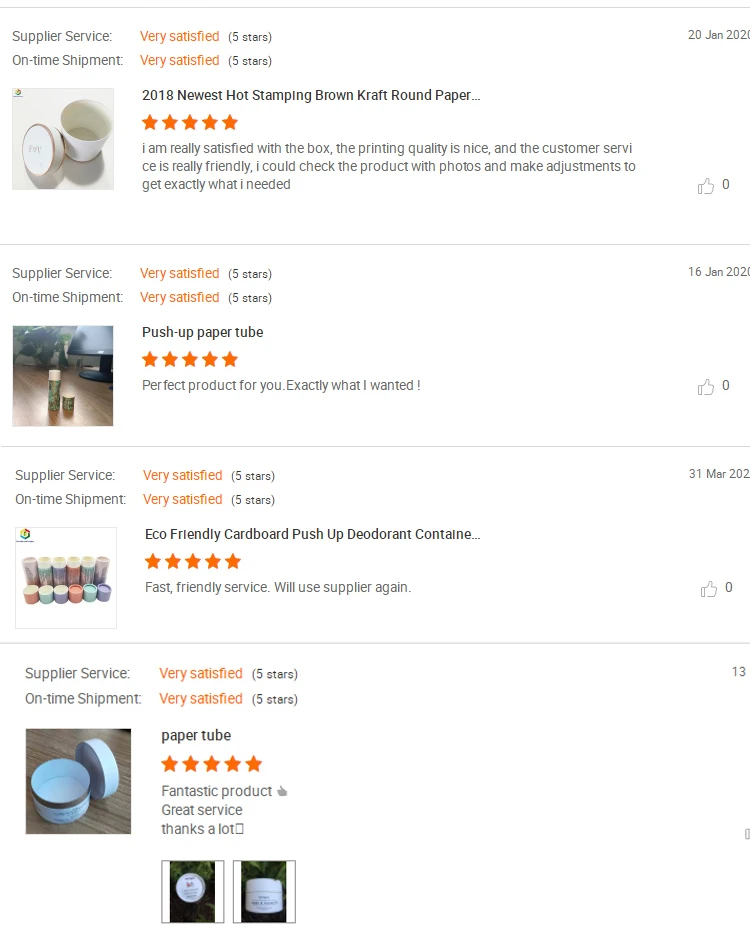Click thumbs-up on Push-up paper tube review
The width and height of the screenshot is (750, 945).
(x=705, y=387)
